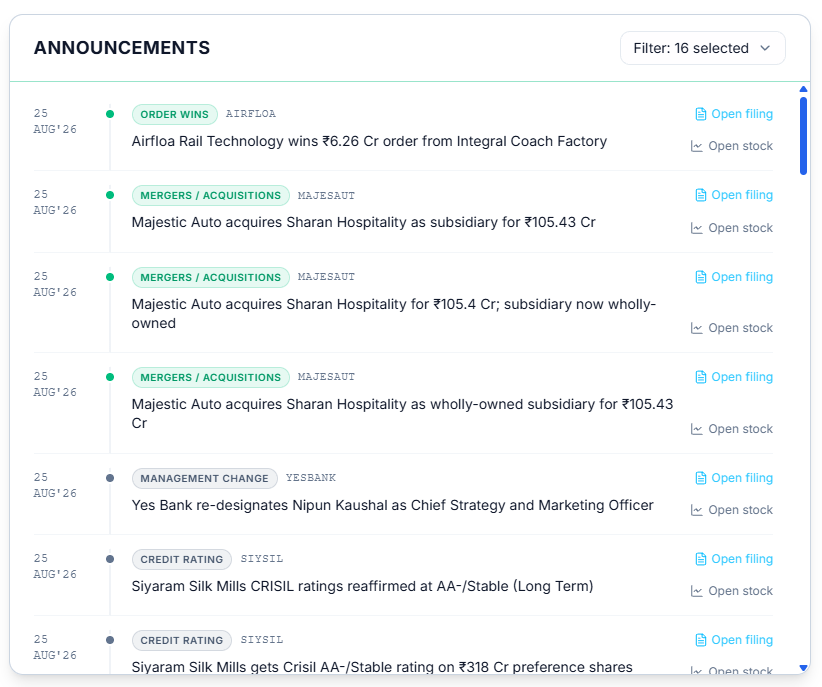This screenshot has height=687, width=822.
Task: Click the AIRFLOA ticker symbol
Action: (x=251, y=114)
